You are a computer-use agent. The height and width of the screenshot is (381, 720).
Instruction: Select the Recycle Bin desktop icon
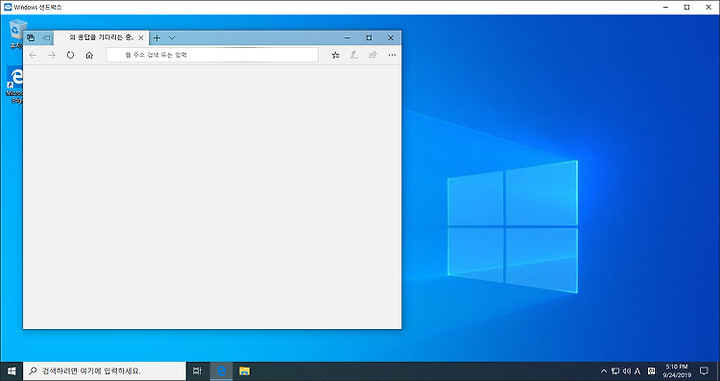17,34
